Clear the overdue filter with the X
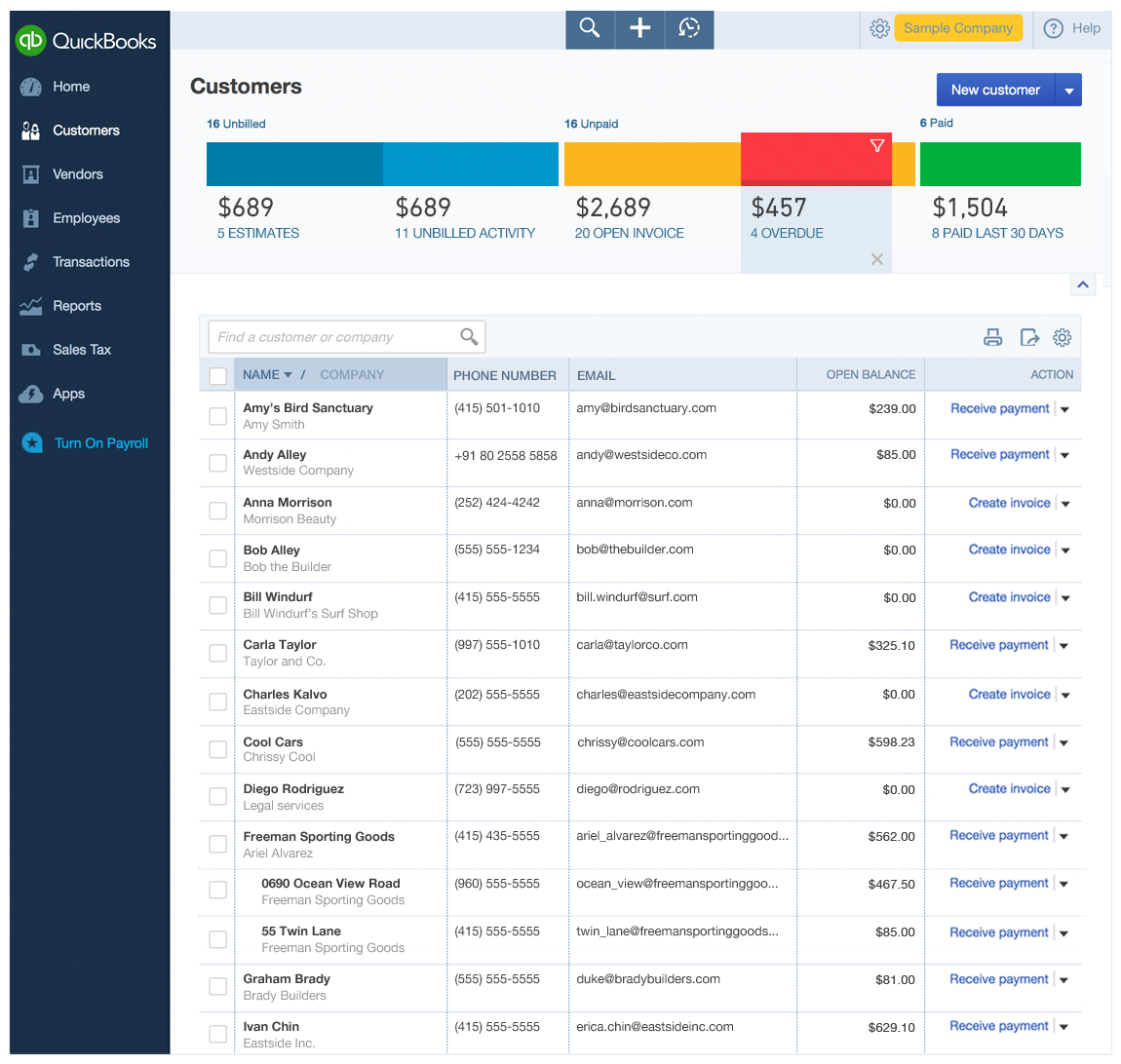1121x1064 pixels. pos(877,259)
